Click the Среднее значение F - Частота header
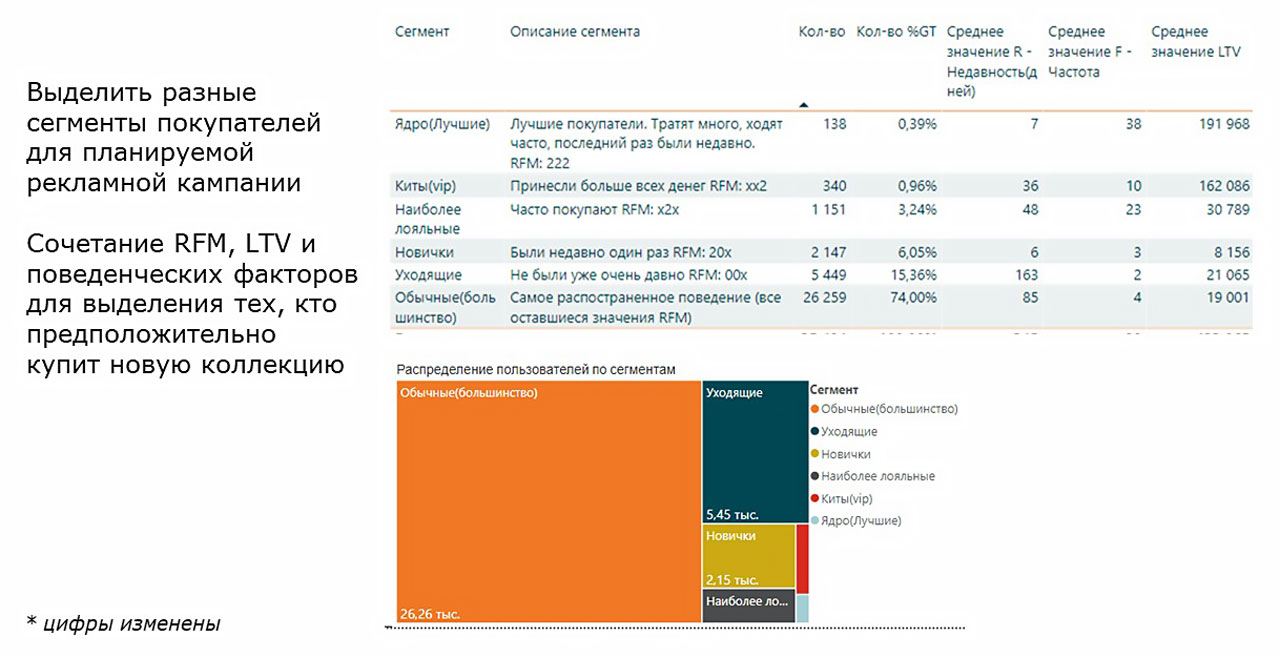The image size is (1280, 657). pyautogui.click(x=1090, y=52)
